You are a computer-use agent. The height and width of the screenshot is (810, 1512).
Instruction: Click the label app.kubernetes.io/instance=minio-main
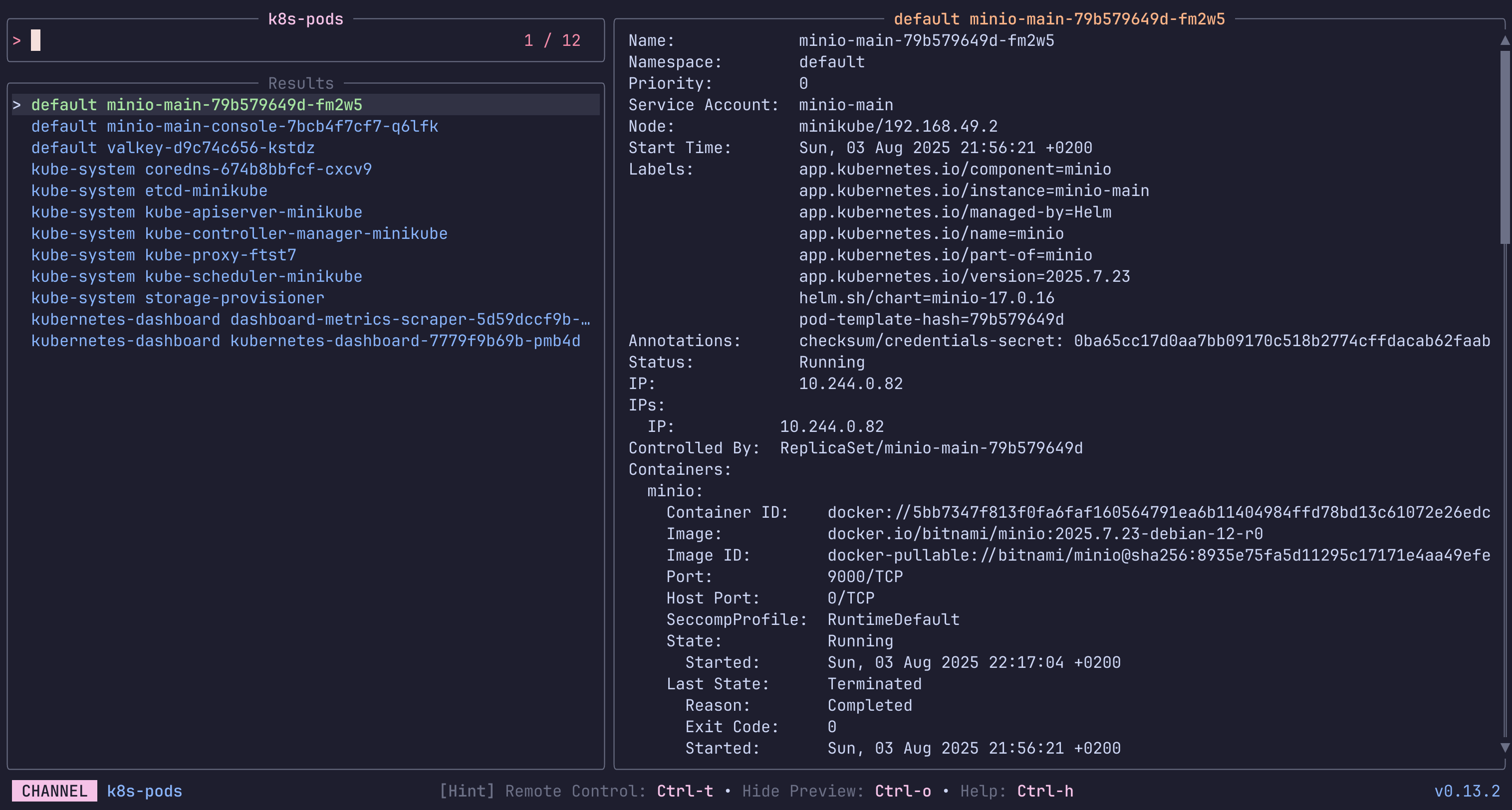coord(974,191)
